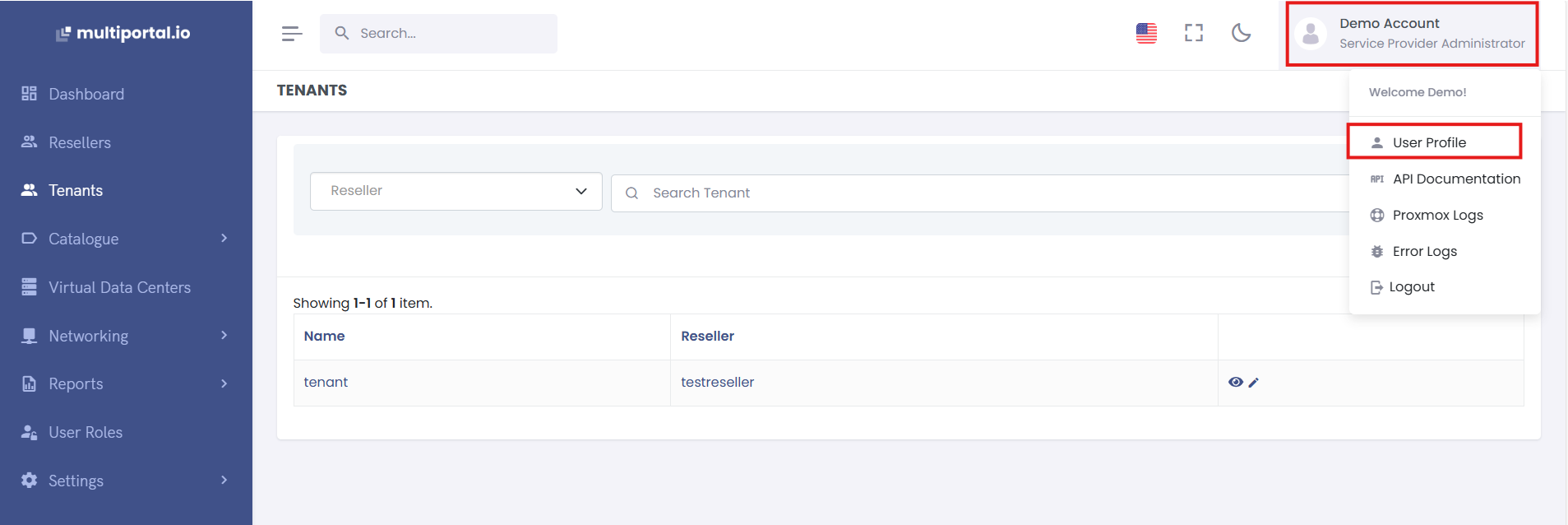1568x525 pixels.
Task: Click the Reseller dropdown chevron arrow
Action: 581,191
